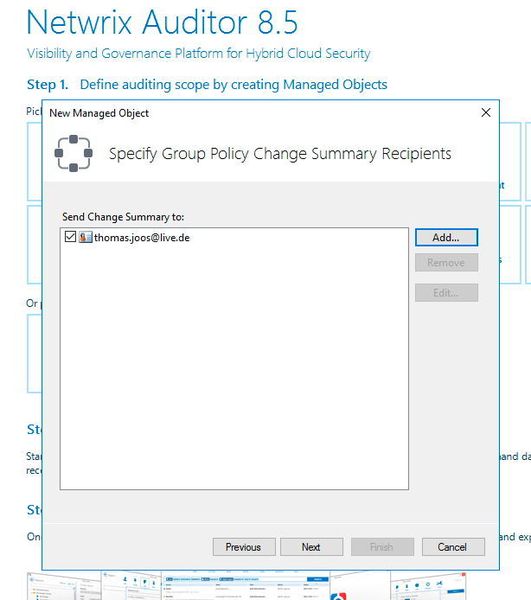Select the thomas.joos@live.de recipient entry
The image size is (531, 600).
[x=142, y=238]
